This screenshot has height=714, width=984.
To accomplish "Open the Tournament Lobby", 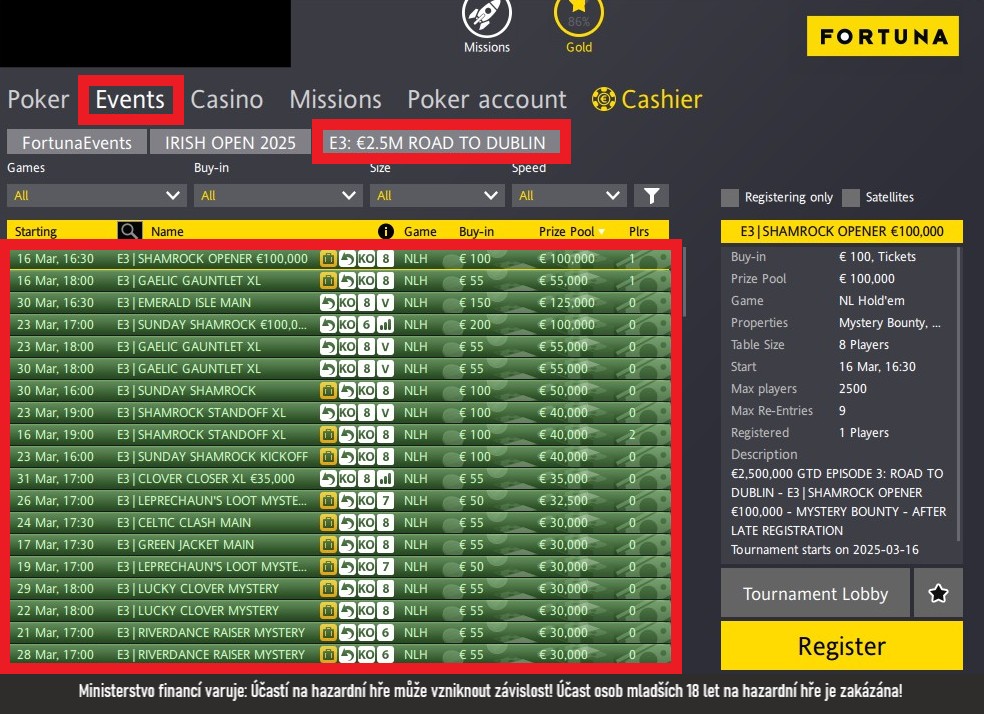I will point(815,593).
